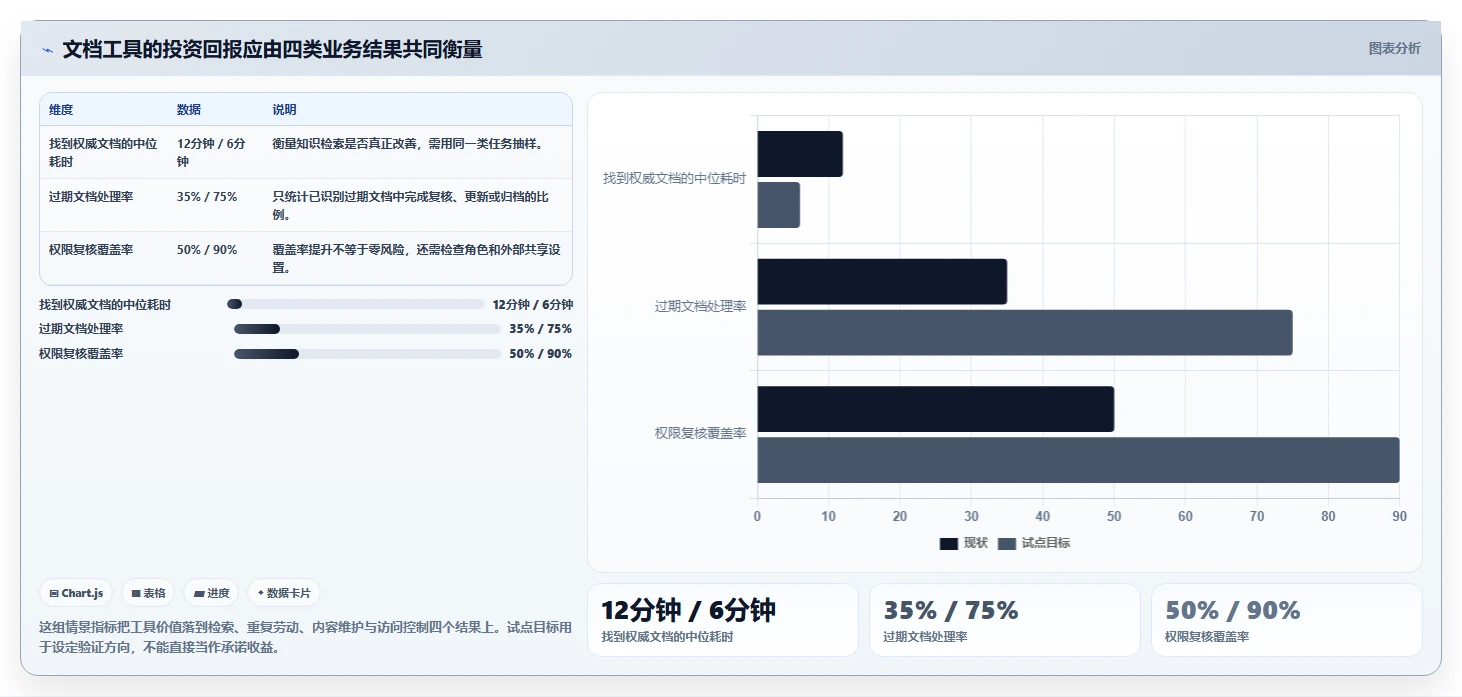This screenshot has height=697, width=1462.
Task: Click the 图表分析 label in header
Action: tap(1394, 48)
